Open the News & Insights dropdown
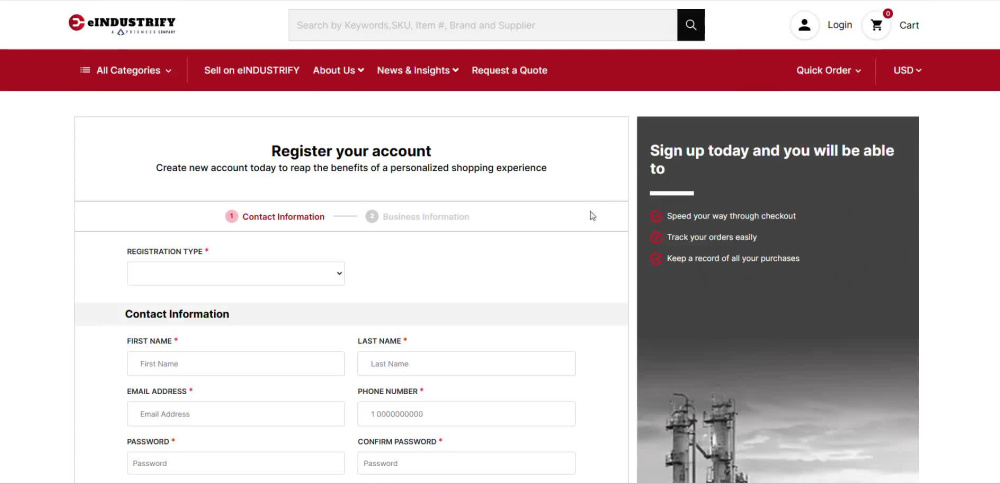This screenshot has height=484, width=1000. pyautogui.click(x=418, y=70)
